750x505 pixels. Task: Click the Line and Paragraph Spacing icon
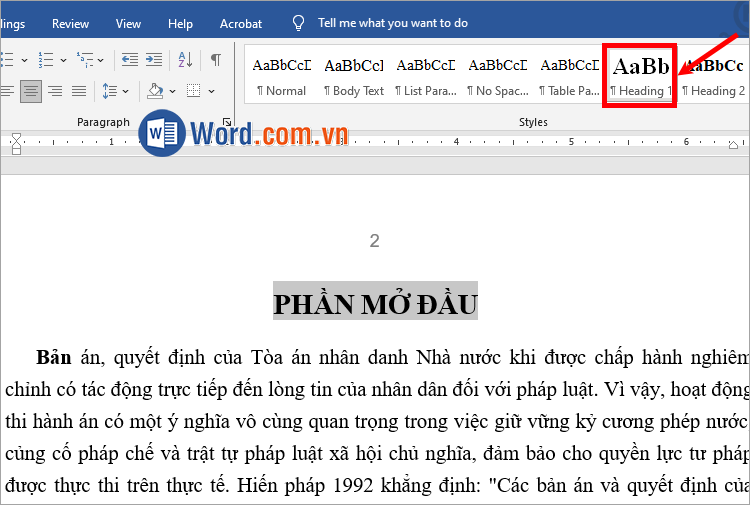click(x=110, y=91)
